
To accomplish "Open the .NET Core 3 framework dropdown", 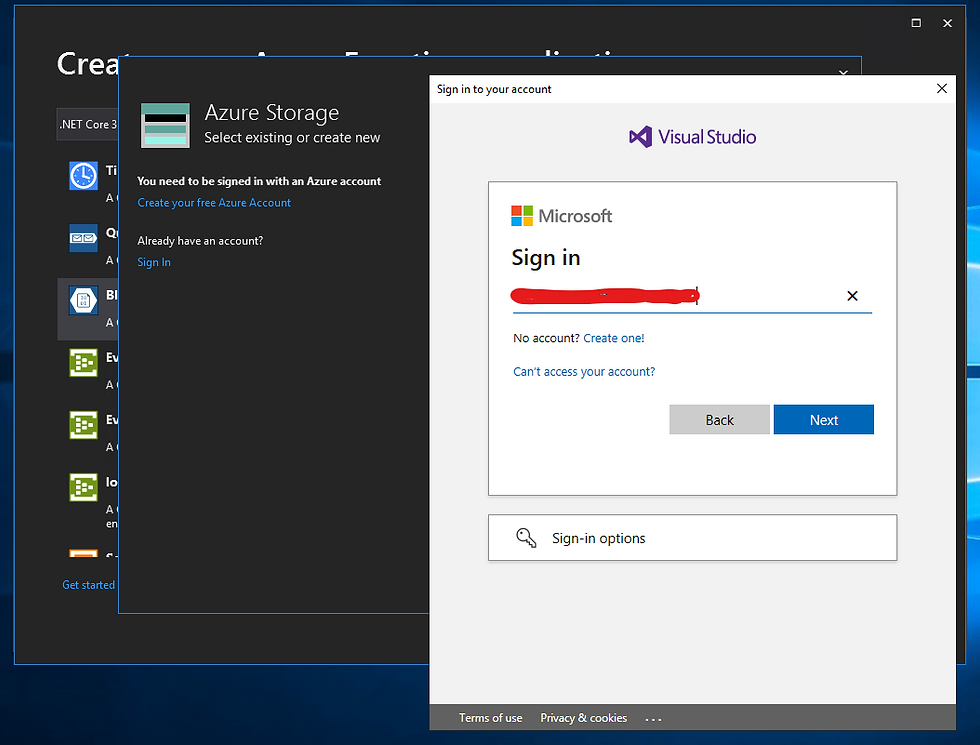I will click(x=88, y=124).
